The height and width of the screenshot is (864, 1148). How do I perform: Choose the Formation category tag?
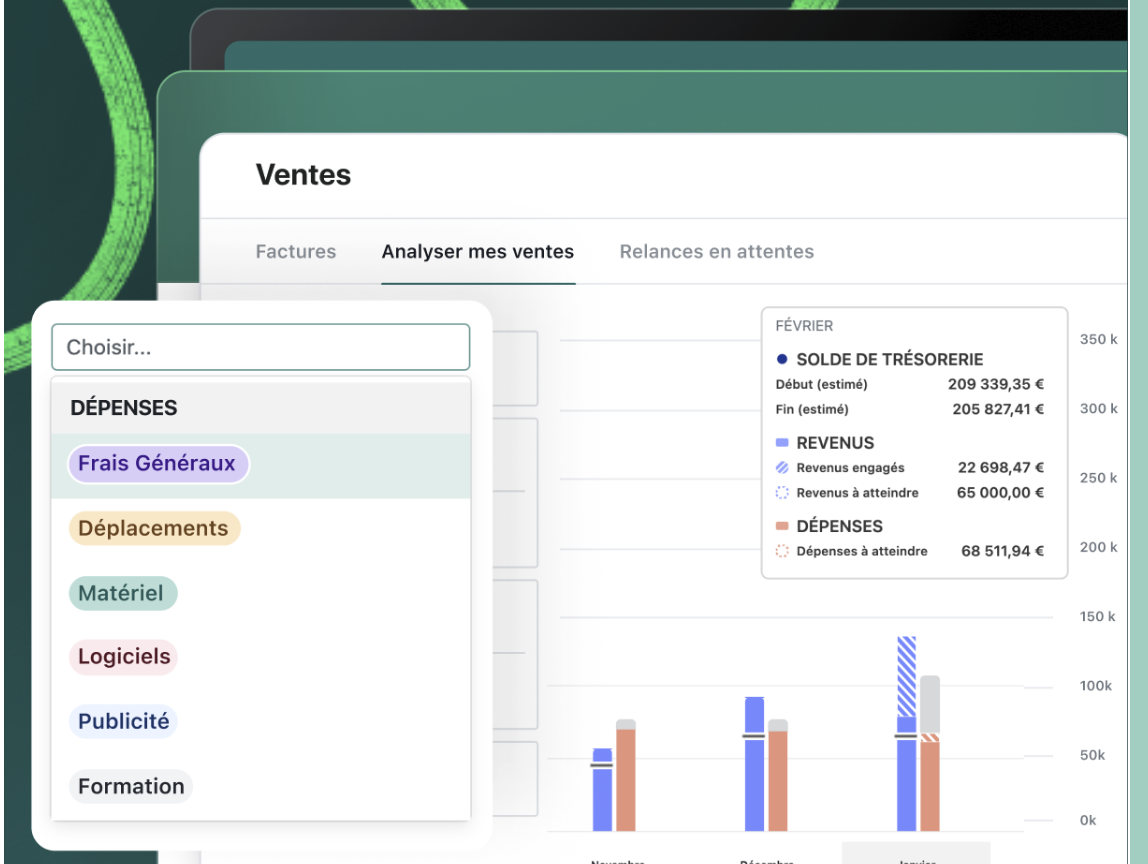[x=131, y=786]
